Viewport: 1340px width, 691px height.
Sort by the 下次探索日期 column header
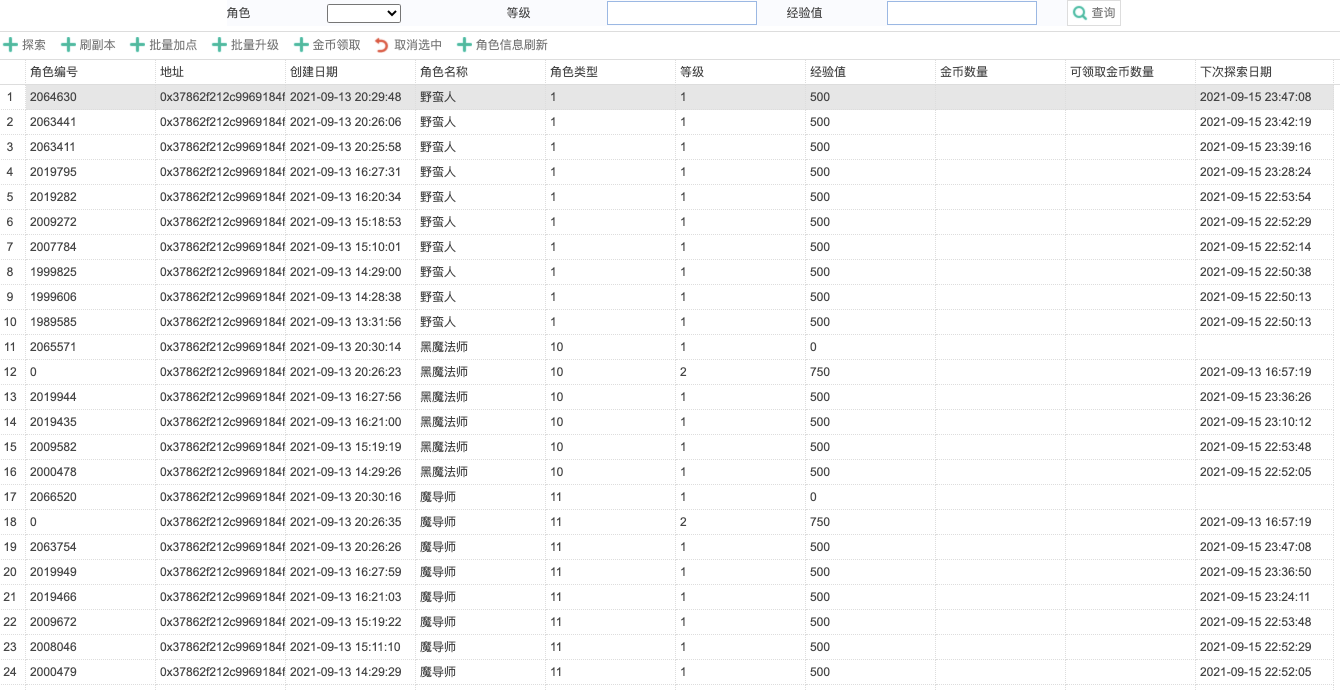click(x=1264, y=72)
